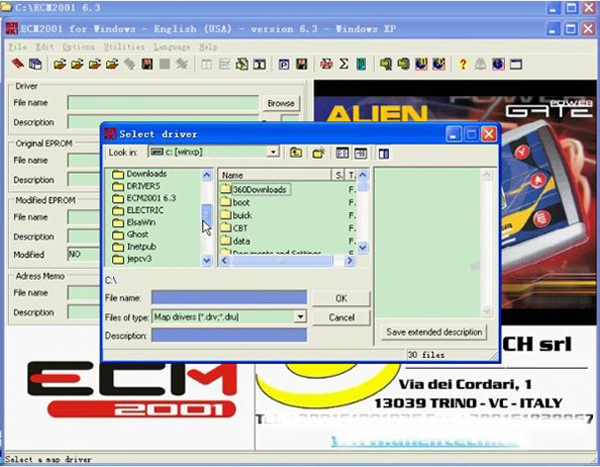Click the second blue-red U toolbar icon
Image resolution: width=600 pixels, height=467 pixels.
439,64
